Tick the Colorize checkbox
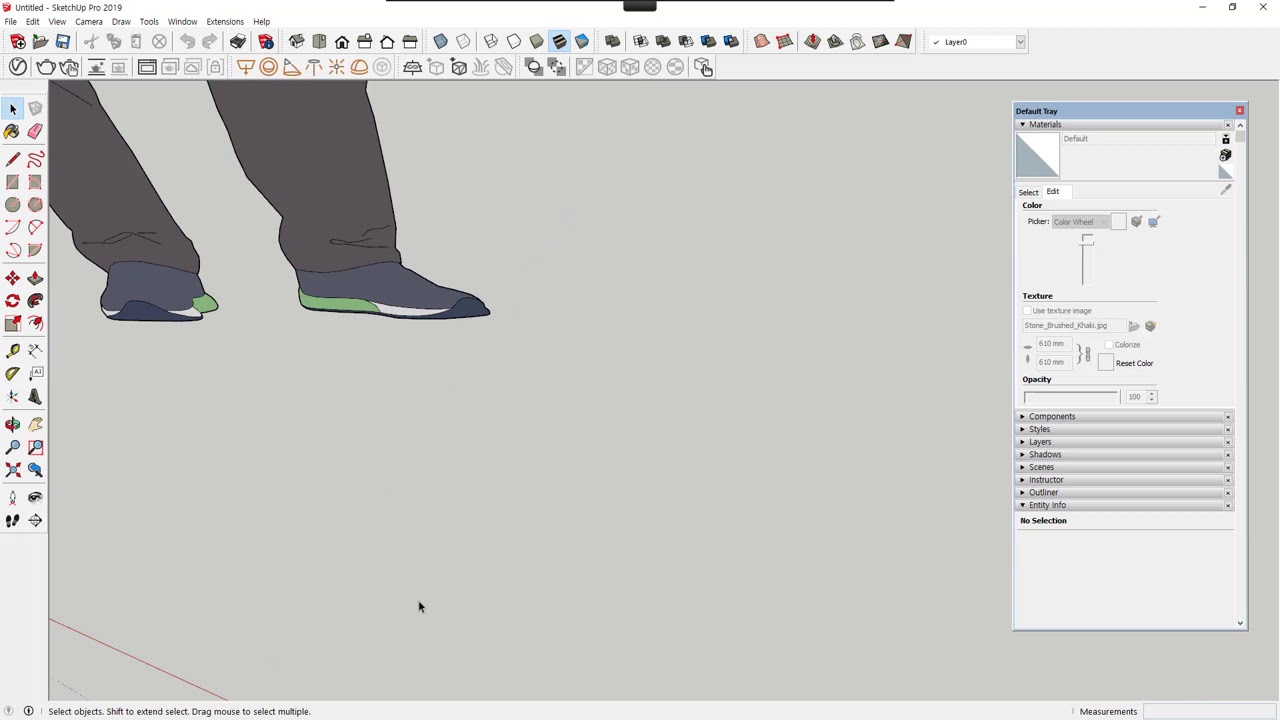This screenshot has width=1280, height=720. coord(1108,345)
